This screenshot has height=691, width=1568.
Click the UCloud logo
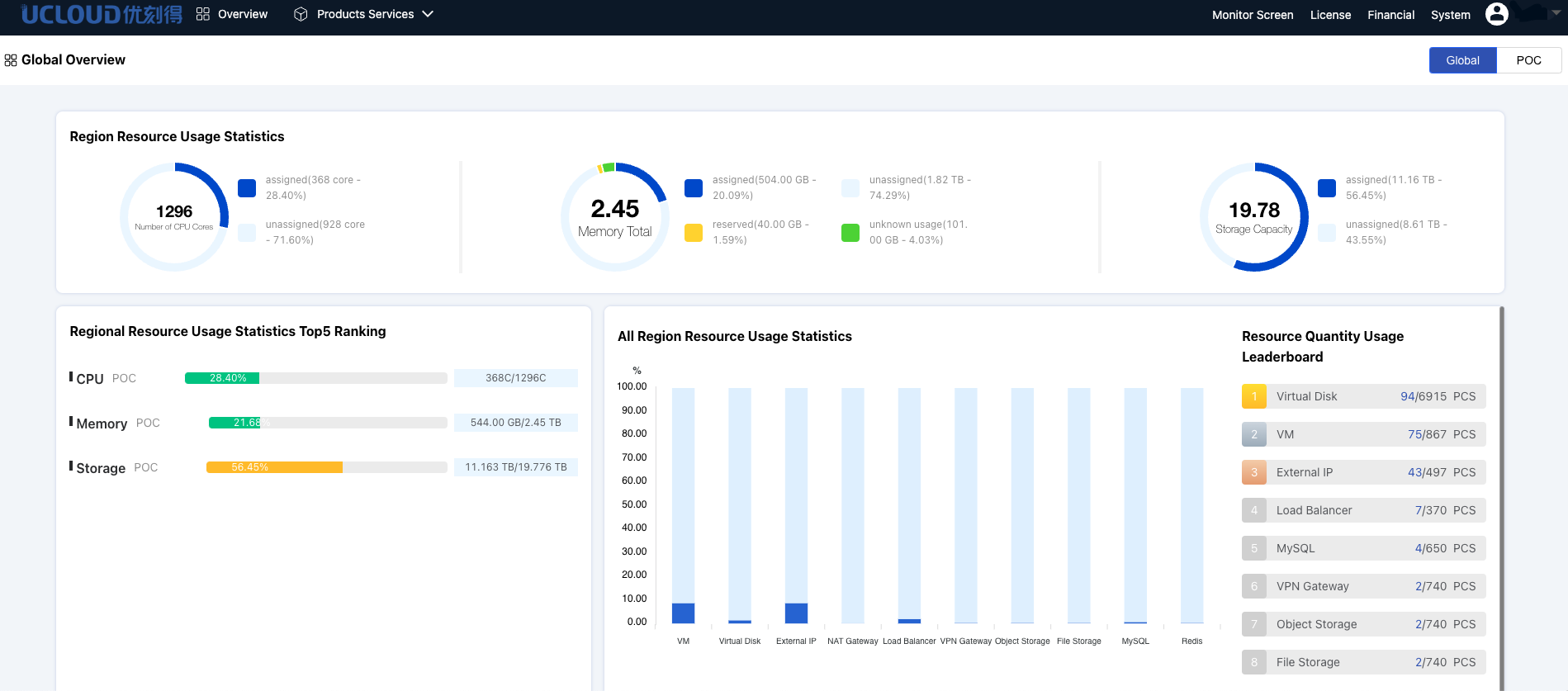click(102, 14)
